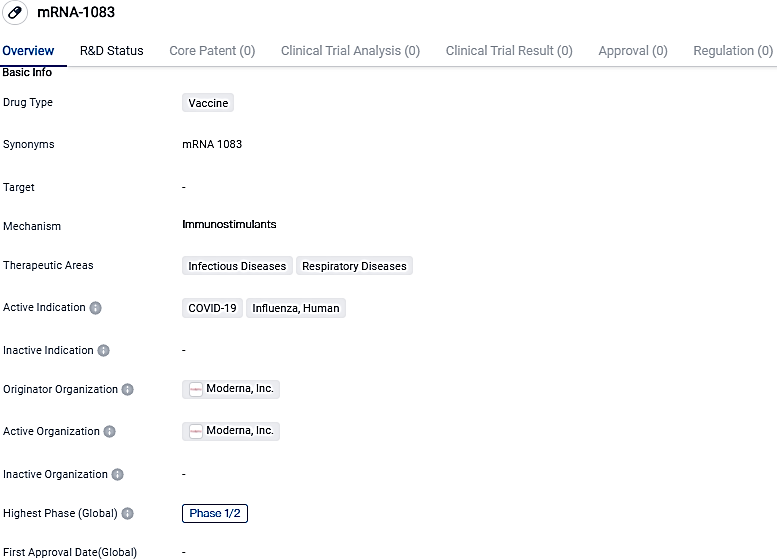Open the Core Patent (0) tab

pos(212,51)
